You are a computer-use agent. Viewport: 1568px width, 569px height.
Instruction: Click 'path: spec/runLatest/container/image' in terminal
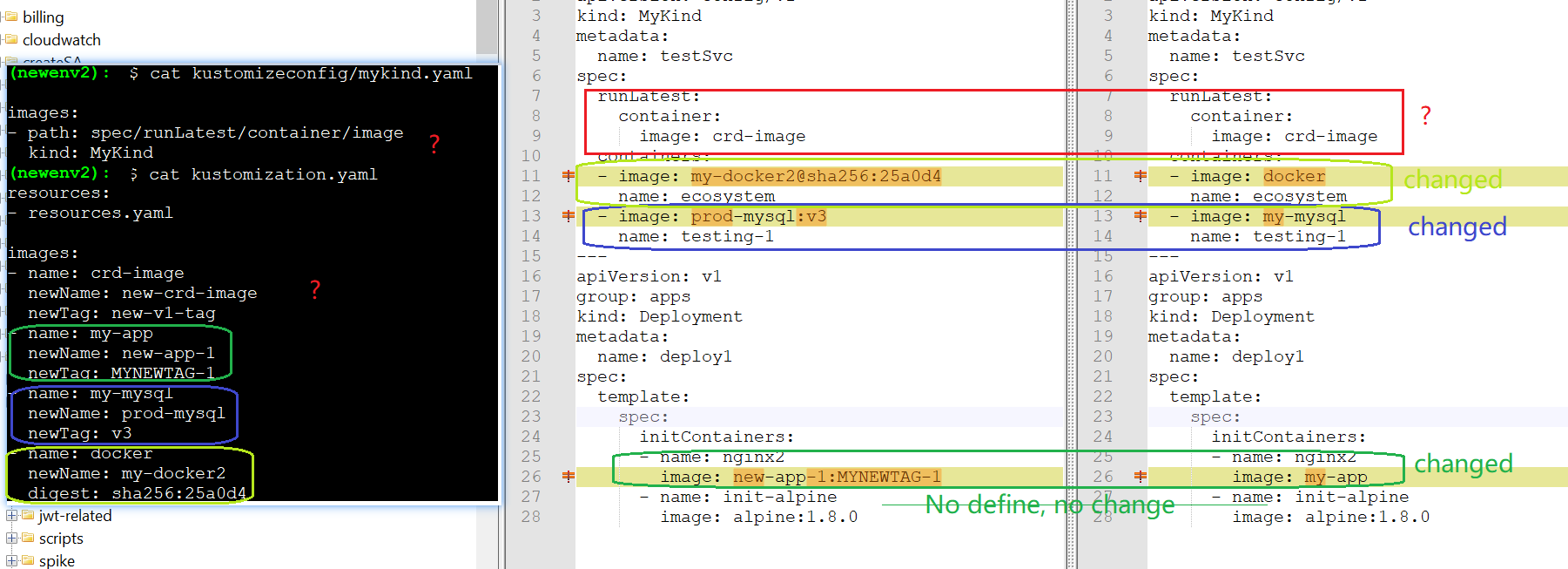click(x=215, y=132)
